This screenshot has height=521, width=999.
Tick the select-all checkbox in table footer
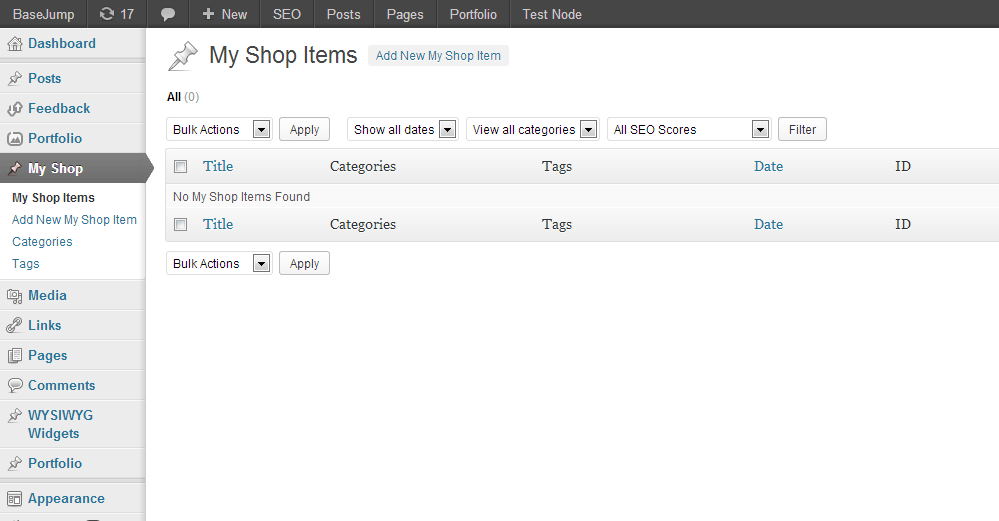click(x=181, y=224)
